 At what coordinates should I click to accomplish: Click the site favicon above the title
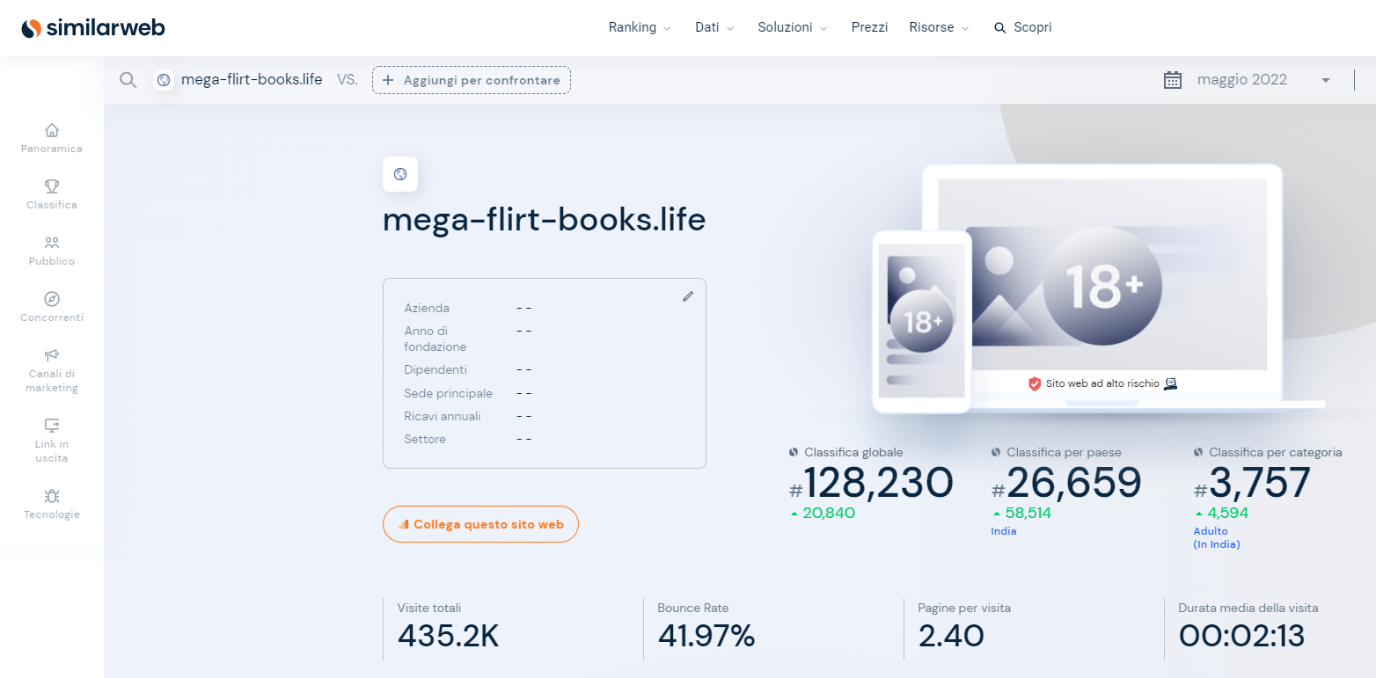click(x=400, y=174)
